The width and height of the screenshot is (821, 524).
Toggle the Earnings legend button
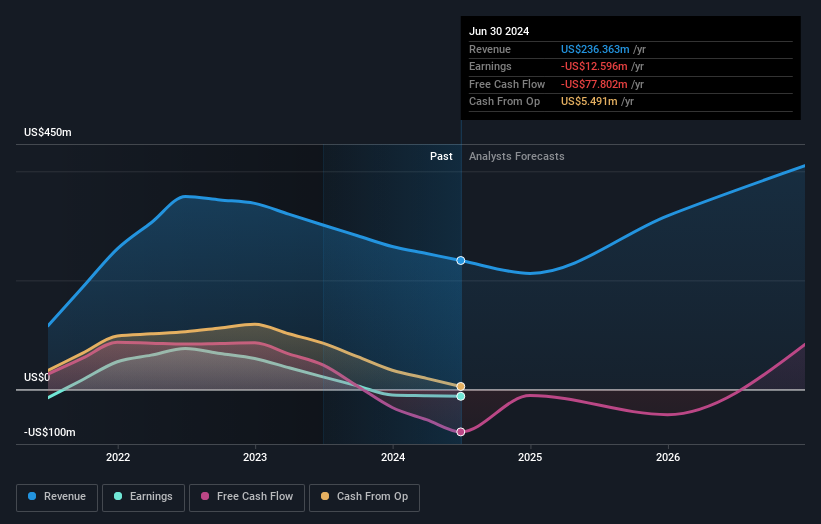143,497
